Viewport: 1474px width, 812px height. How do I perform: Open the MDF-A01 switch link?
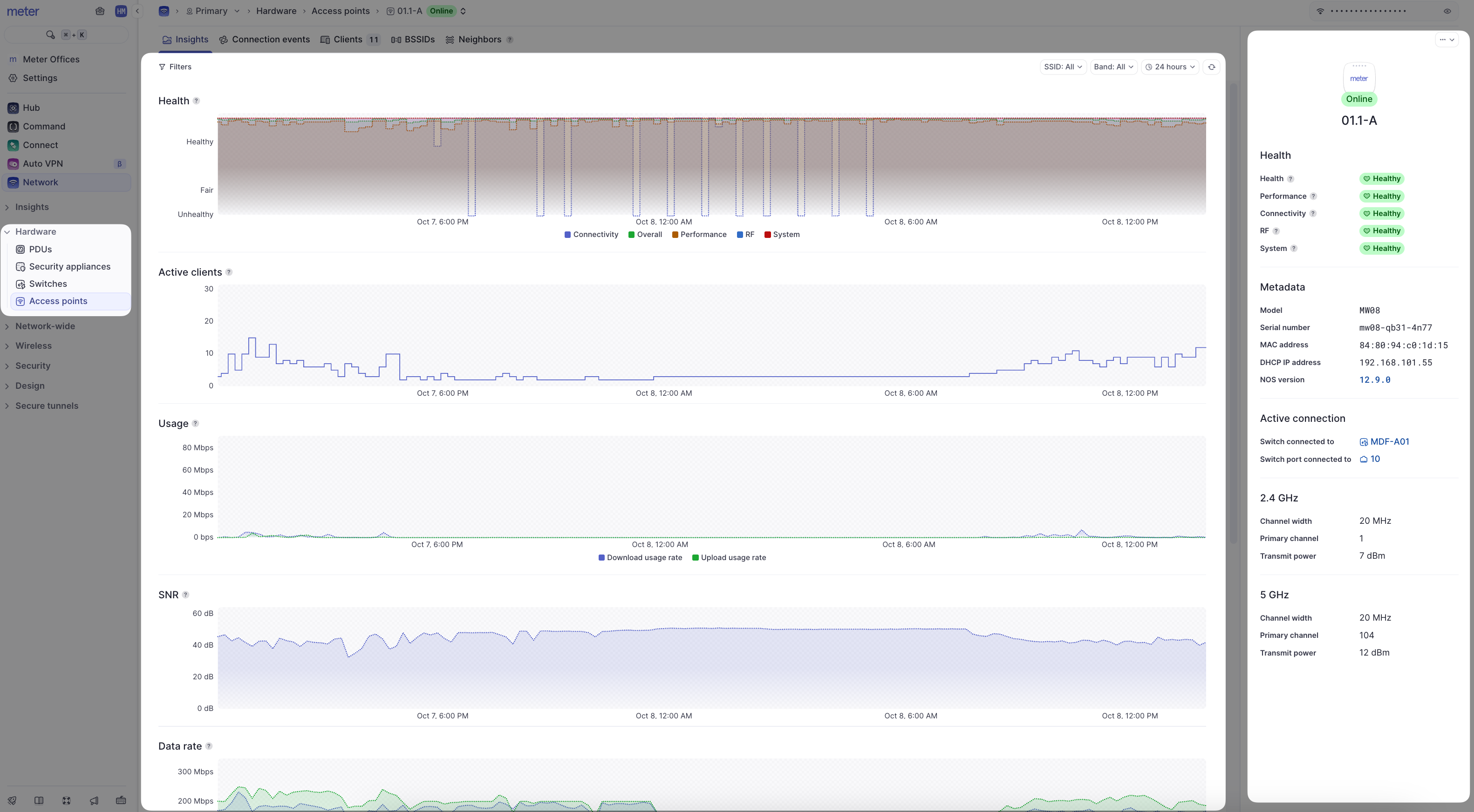pyautogui.click(x=1389, y=441)
